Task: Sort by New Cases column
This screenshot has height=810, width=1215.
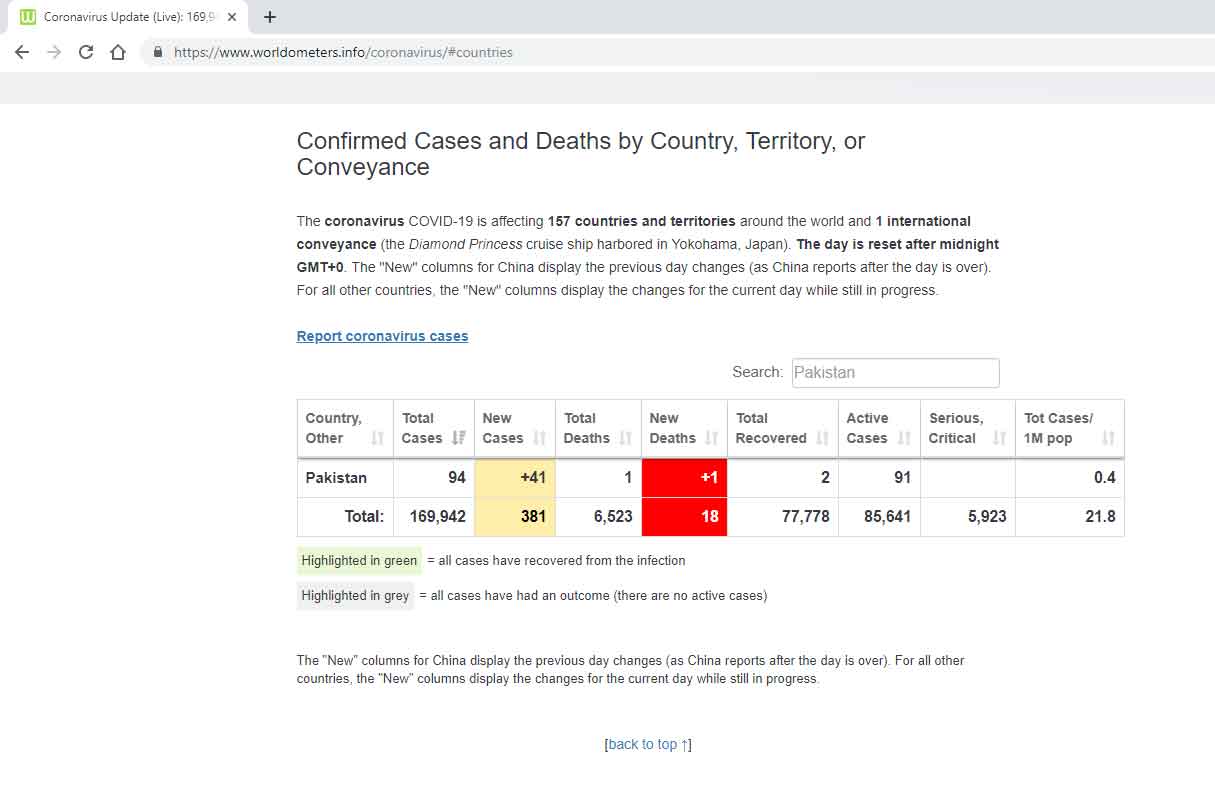Action: point(515,428)
